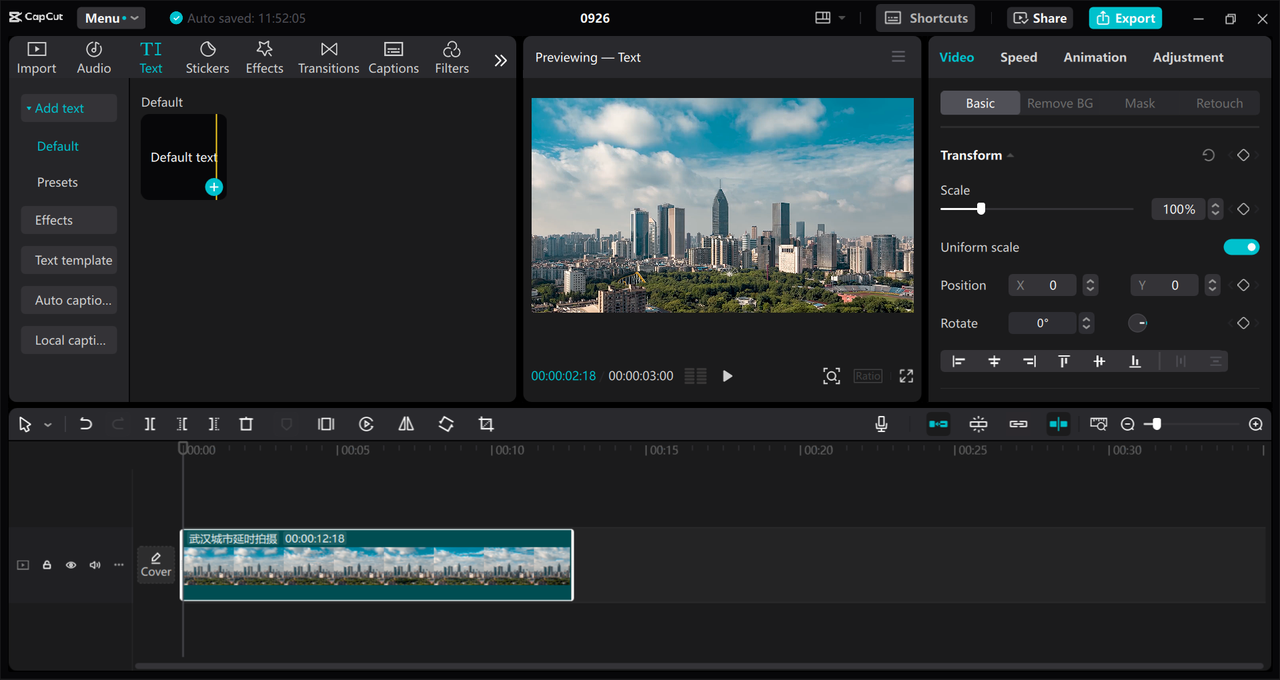The width and height of the screenshot is (1280, 680).
Task: Enter fullscreen preview
Action: [x=906, y=376]
